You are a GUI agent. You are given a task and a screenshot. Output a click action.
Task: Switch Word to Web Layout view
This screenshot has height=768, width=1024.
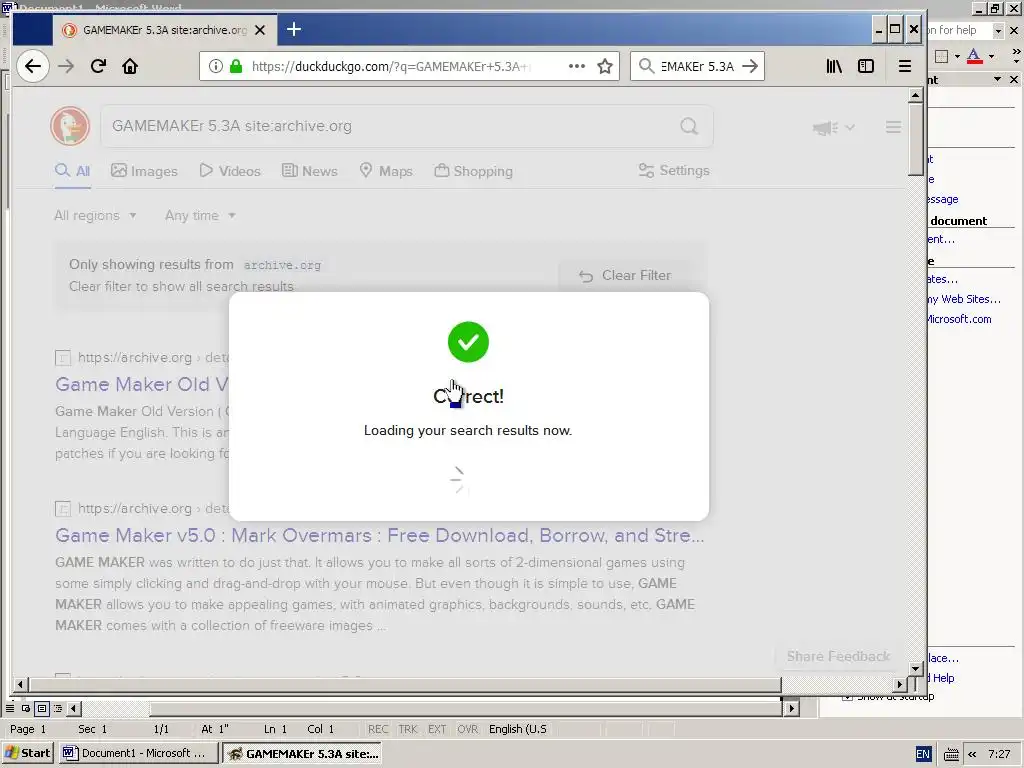tap(25, 708)
